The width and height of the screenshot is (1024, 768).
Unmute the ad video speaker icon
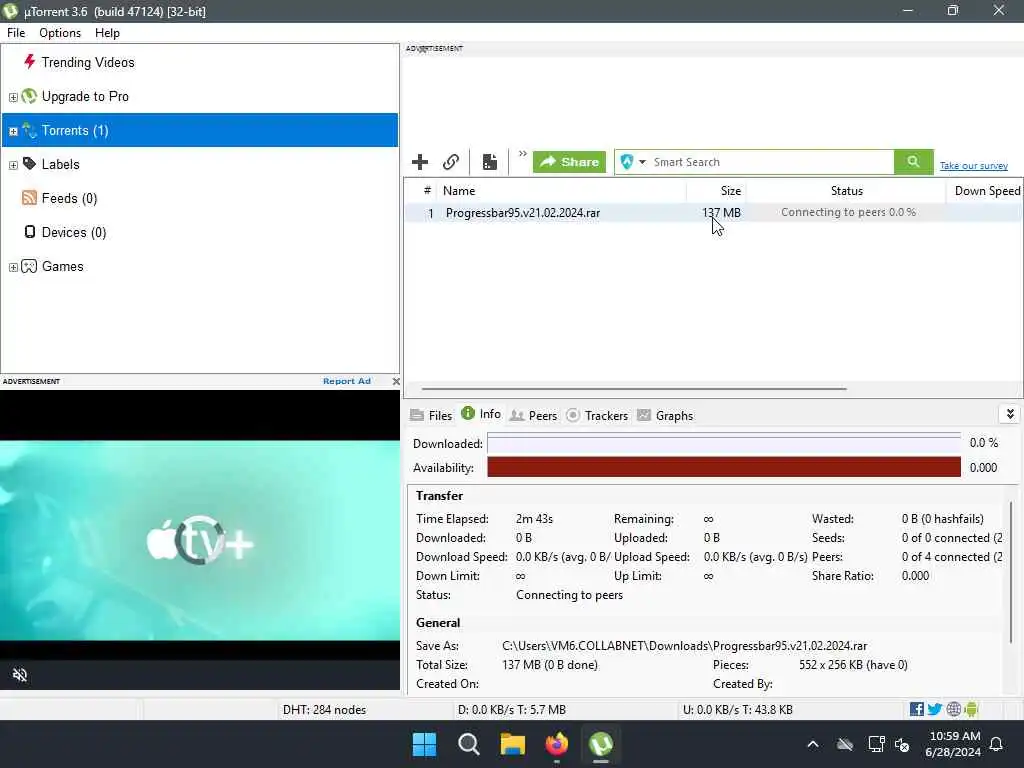(x=20, y=675)
